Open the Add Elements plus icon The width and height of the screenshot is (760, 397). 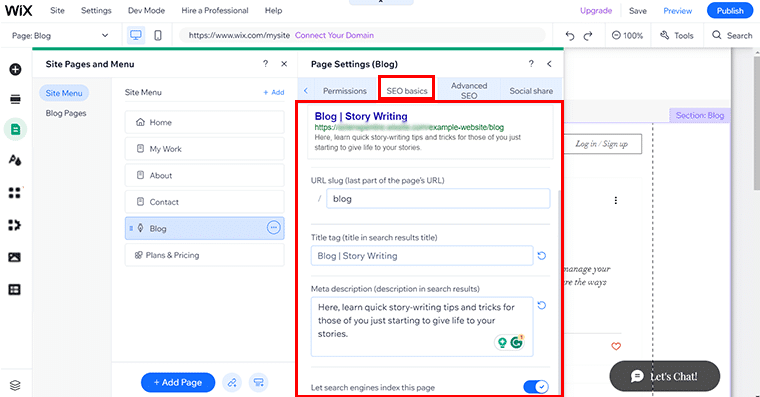click(15, 69)
